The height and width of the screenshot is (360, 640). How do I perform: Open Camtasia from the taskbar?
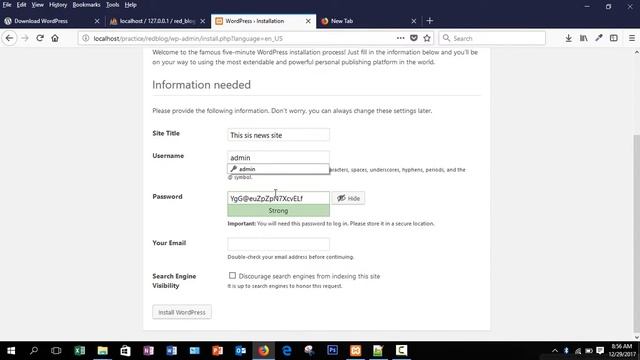point(401,351)
